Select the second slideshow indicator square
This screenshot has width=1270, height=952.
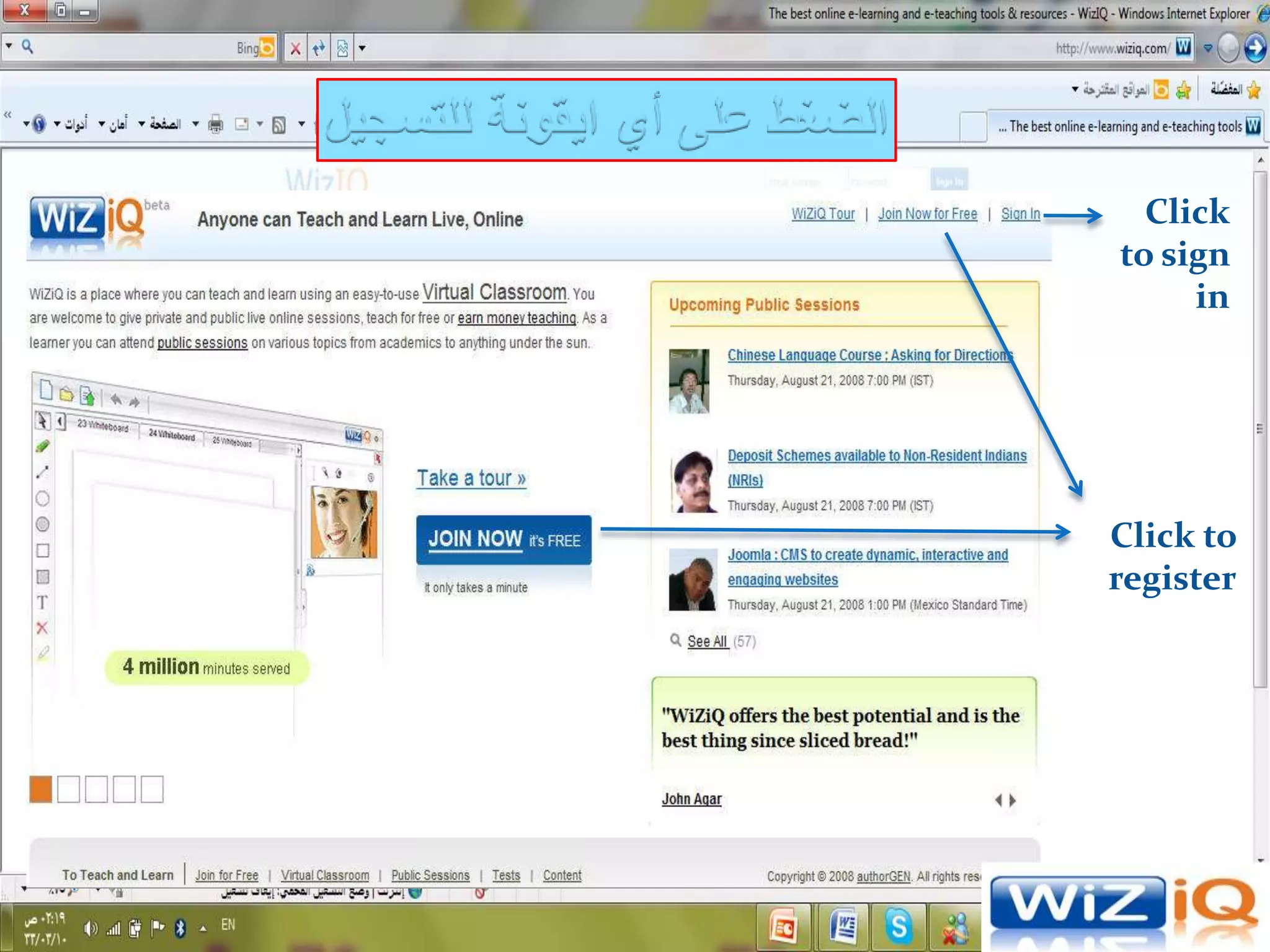click(68, 789)
